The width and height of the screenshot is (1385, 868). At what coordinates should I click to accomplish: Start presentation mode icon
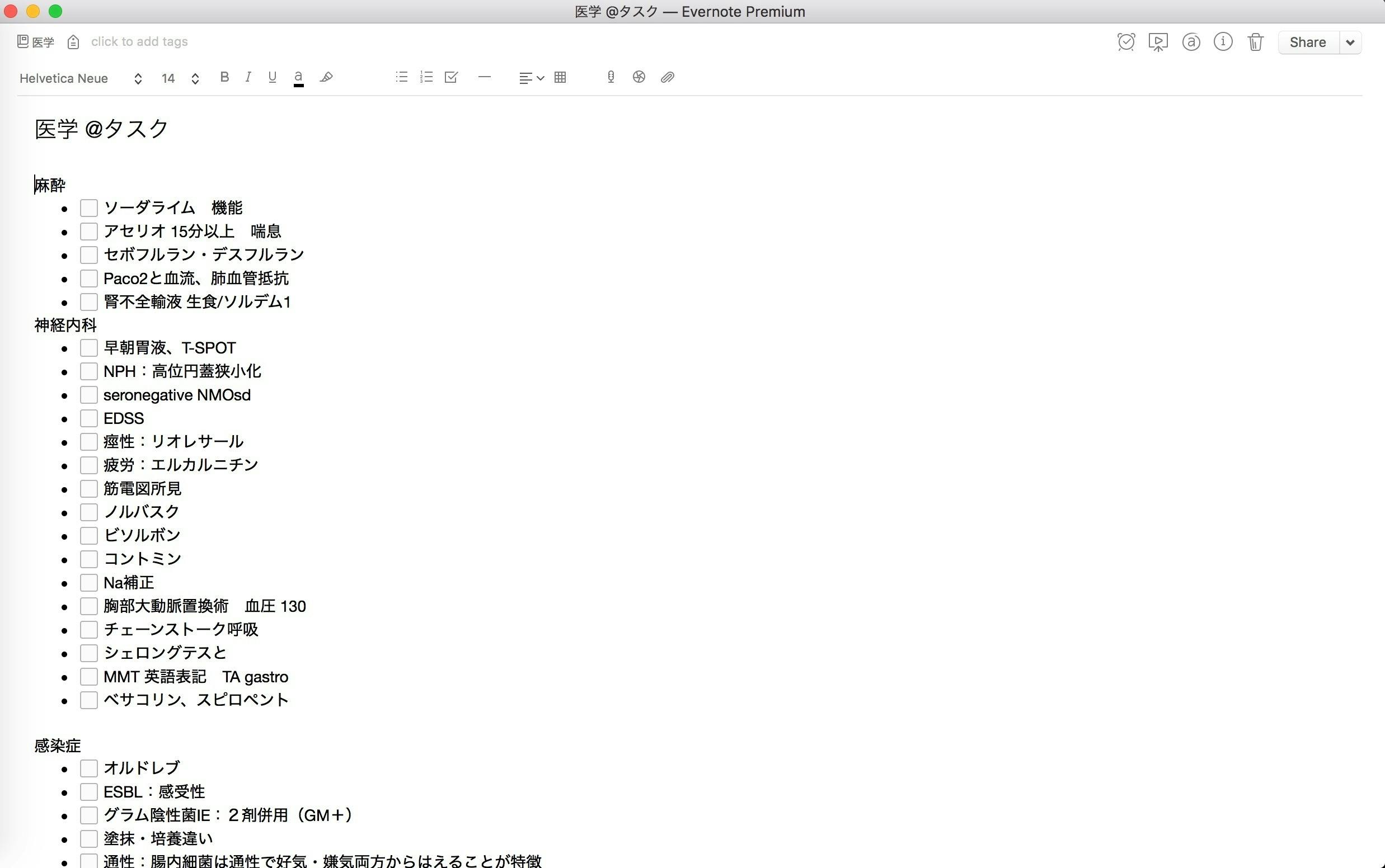tap(1158, 42)
